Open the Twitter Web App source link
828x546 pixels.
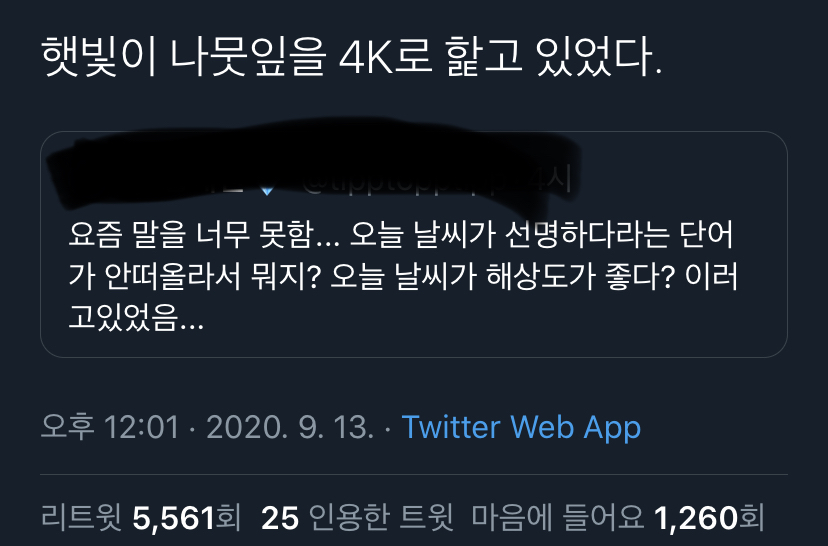tap(521, 427)
